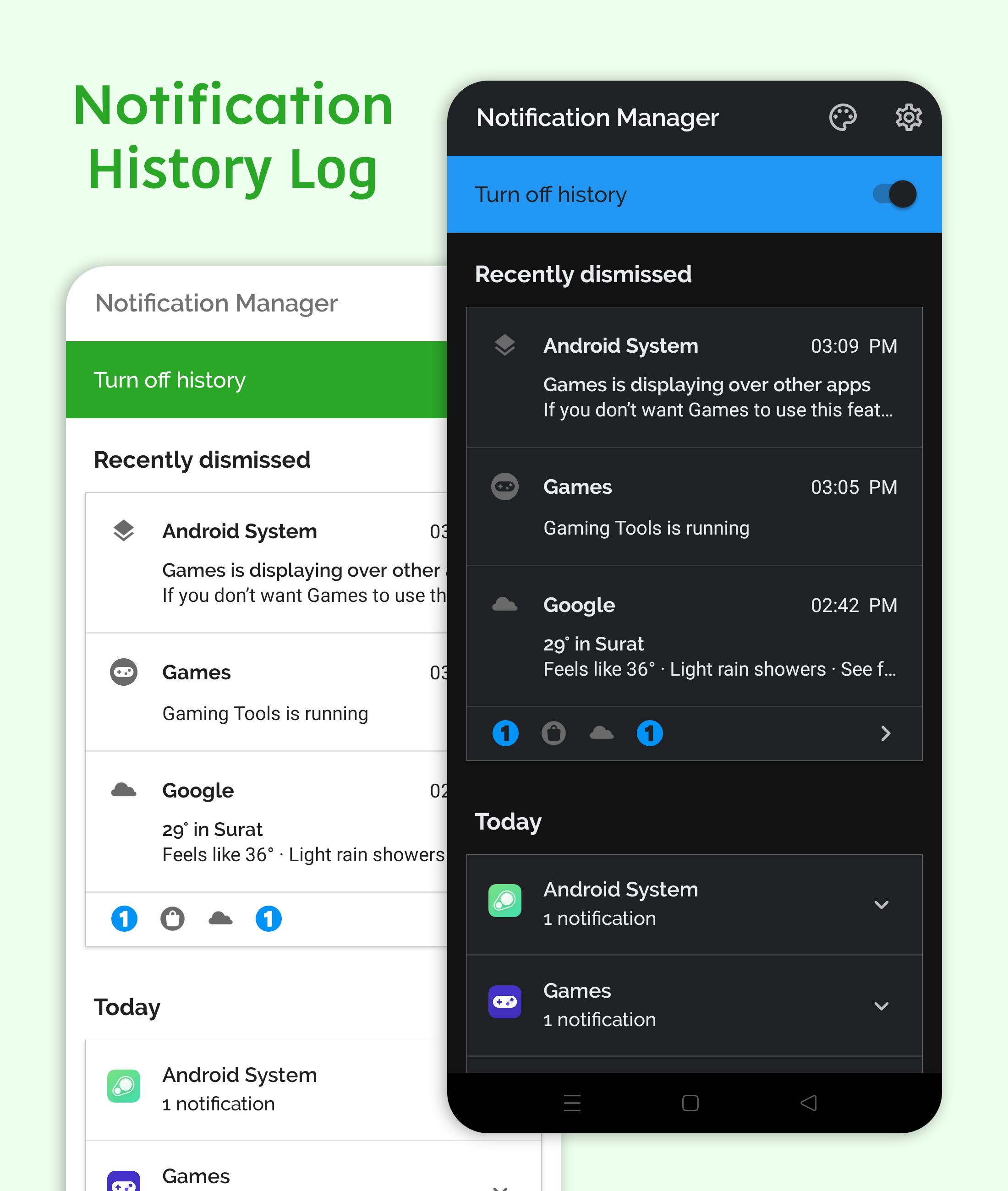
Task: Tap Android System layers icon in light phone
Action: pyautogui.click(x=123, y=530)
